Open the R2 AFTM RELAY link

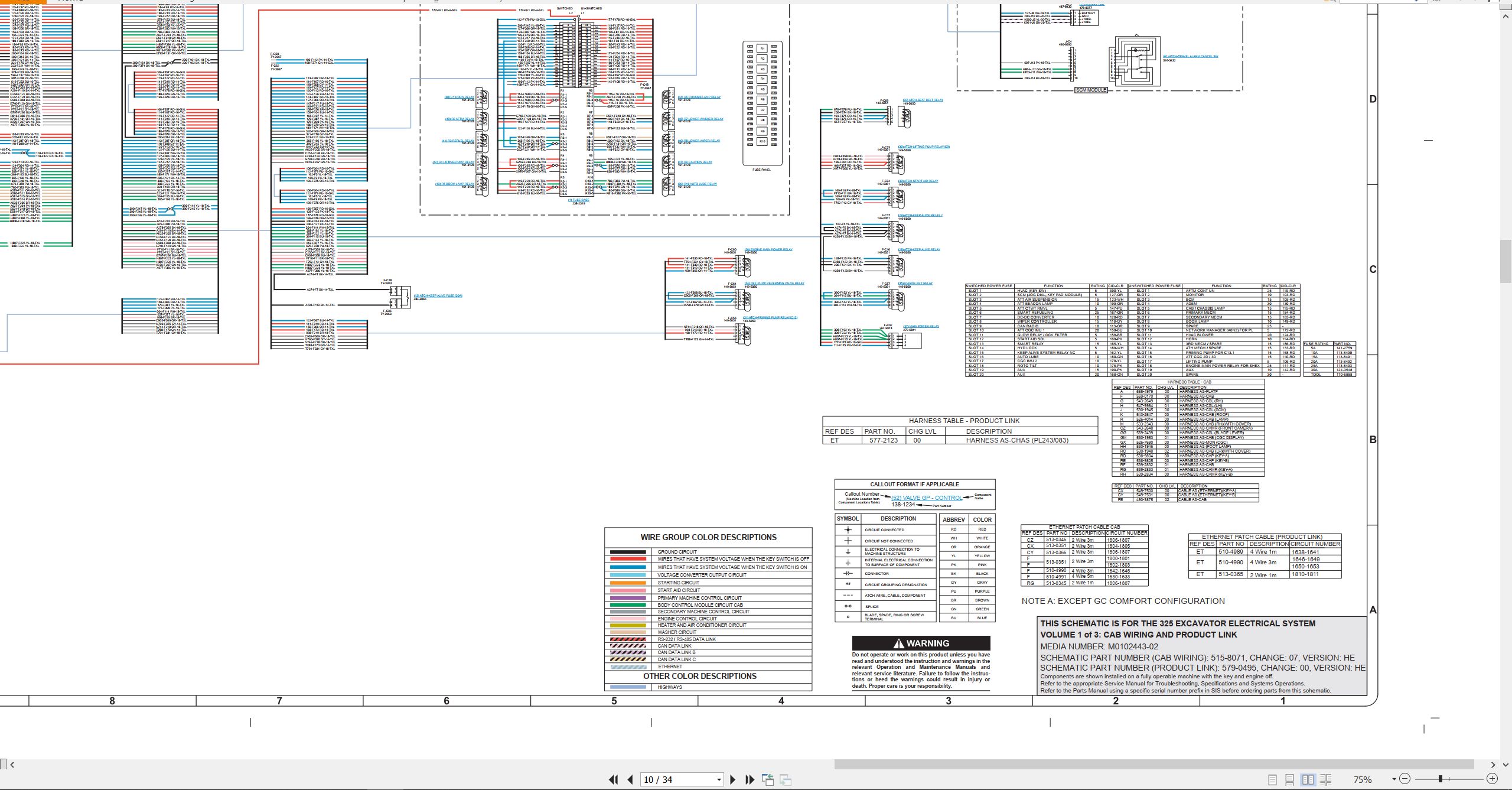point(460,119)
